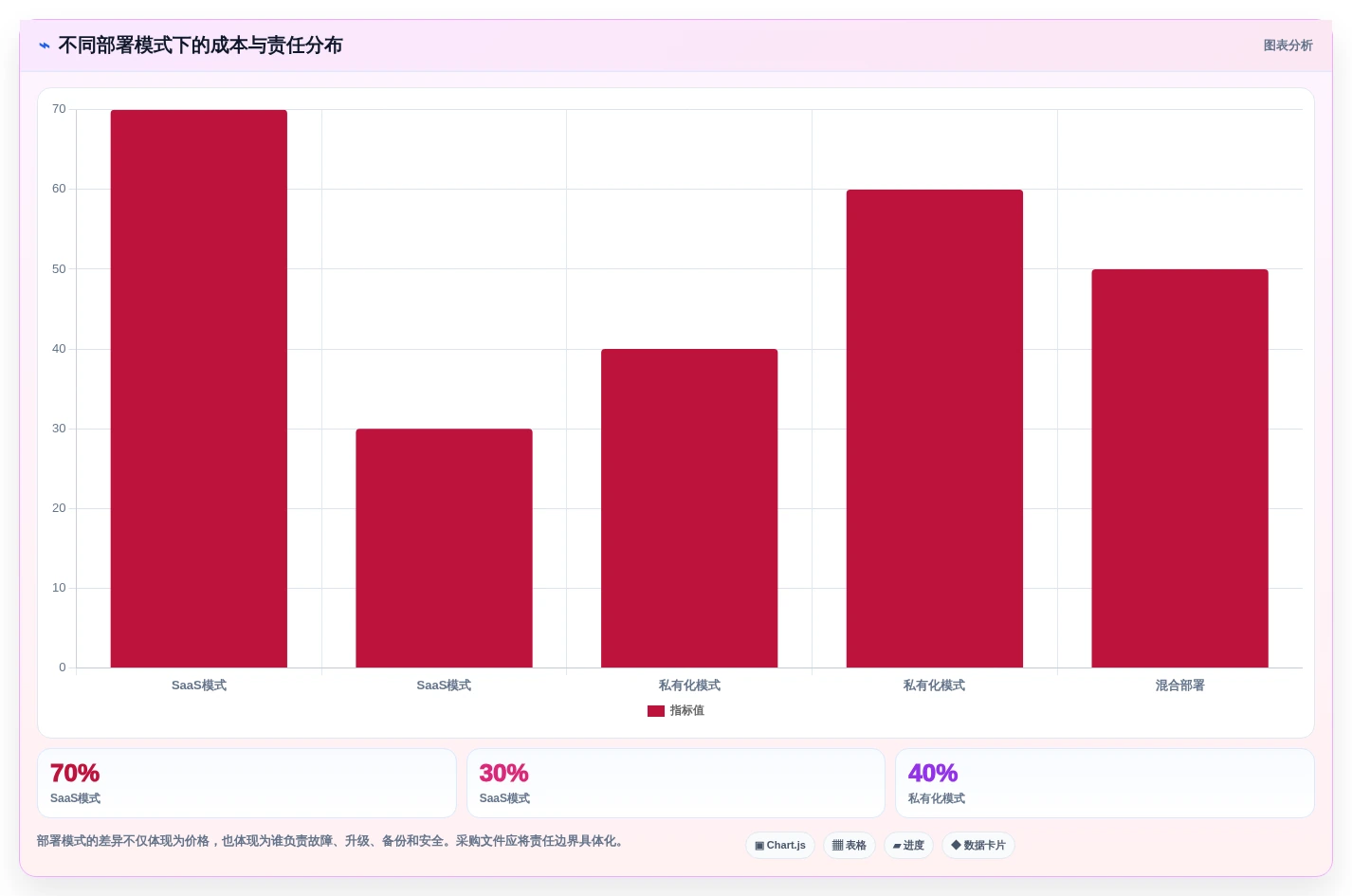
Task: Click the 表格 tag chip
Action: [x=850, y=846]
